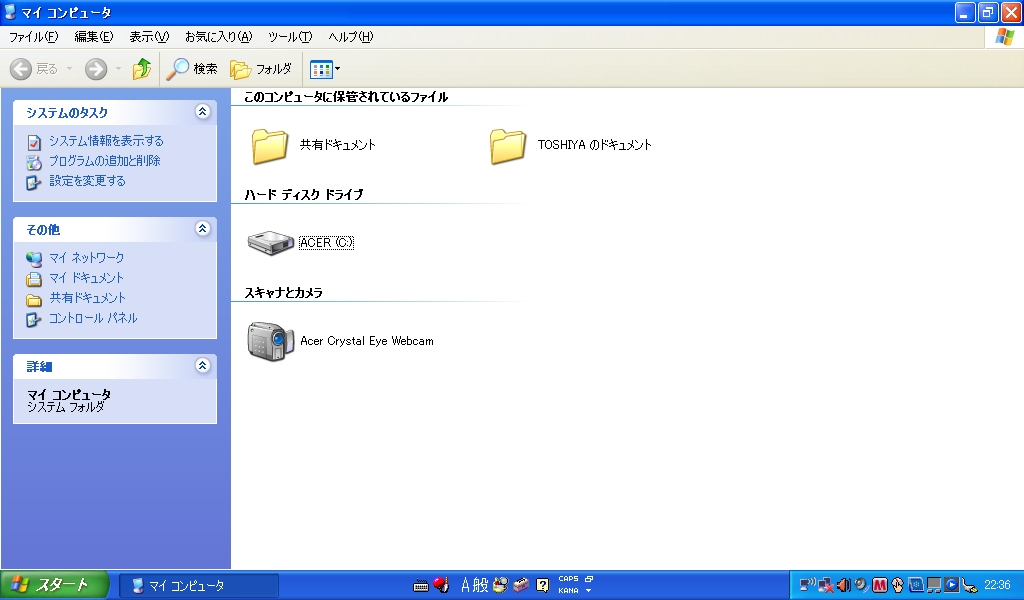
Task: Open the 編集(E) menu
Action: [x=93, y=37]
